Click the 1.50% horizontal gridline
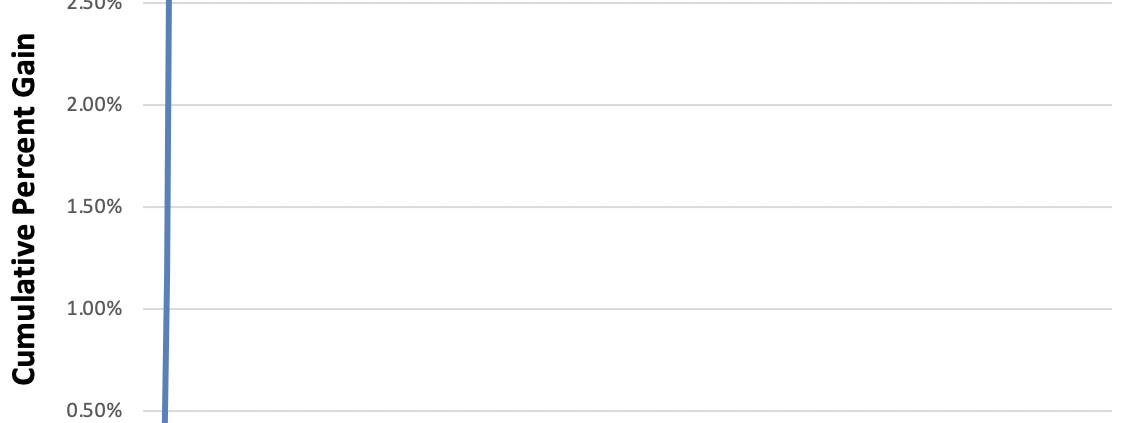1146x423 pixels. click(x=640, y=207)
